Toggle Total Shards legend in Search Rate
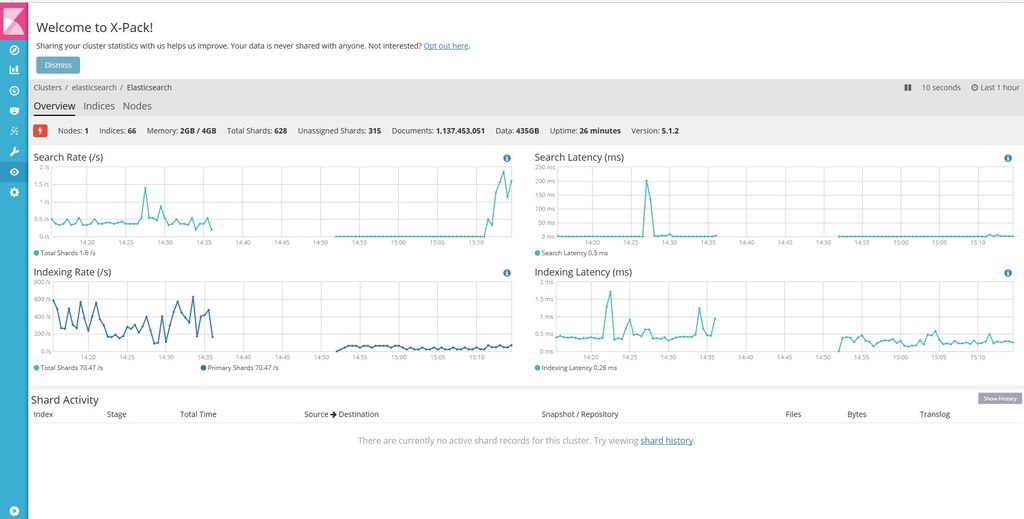This screenshot has height=519, width=1024. [65, 253]
